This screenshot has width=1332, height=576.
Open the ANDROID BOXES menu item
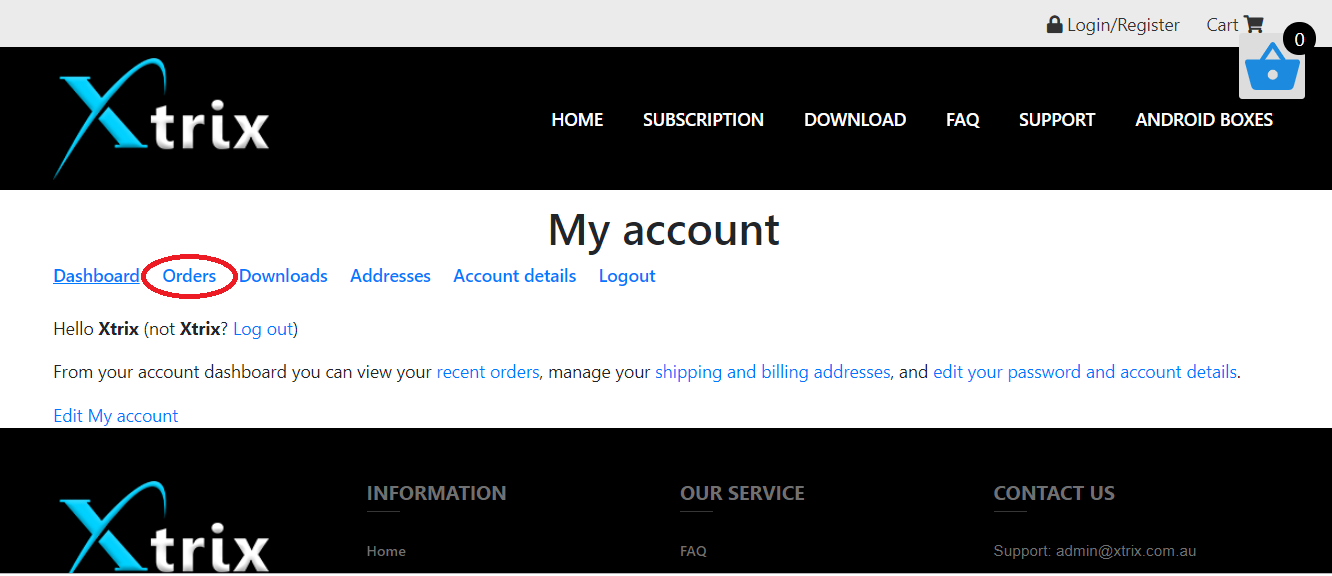click(1204, 119)
